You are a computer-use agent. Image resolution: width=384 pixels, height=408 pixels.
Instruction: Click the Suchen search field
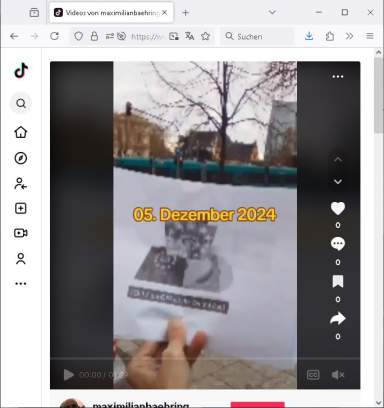tap(257, 36)
